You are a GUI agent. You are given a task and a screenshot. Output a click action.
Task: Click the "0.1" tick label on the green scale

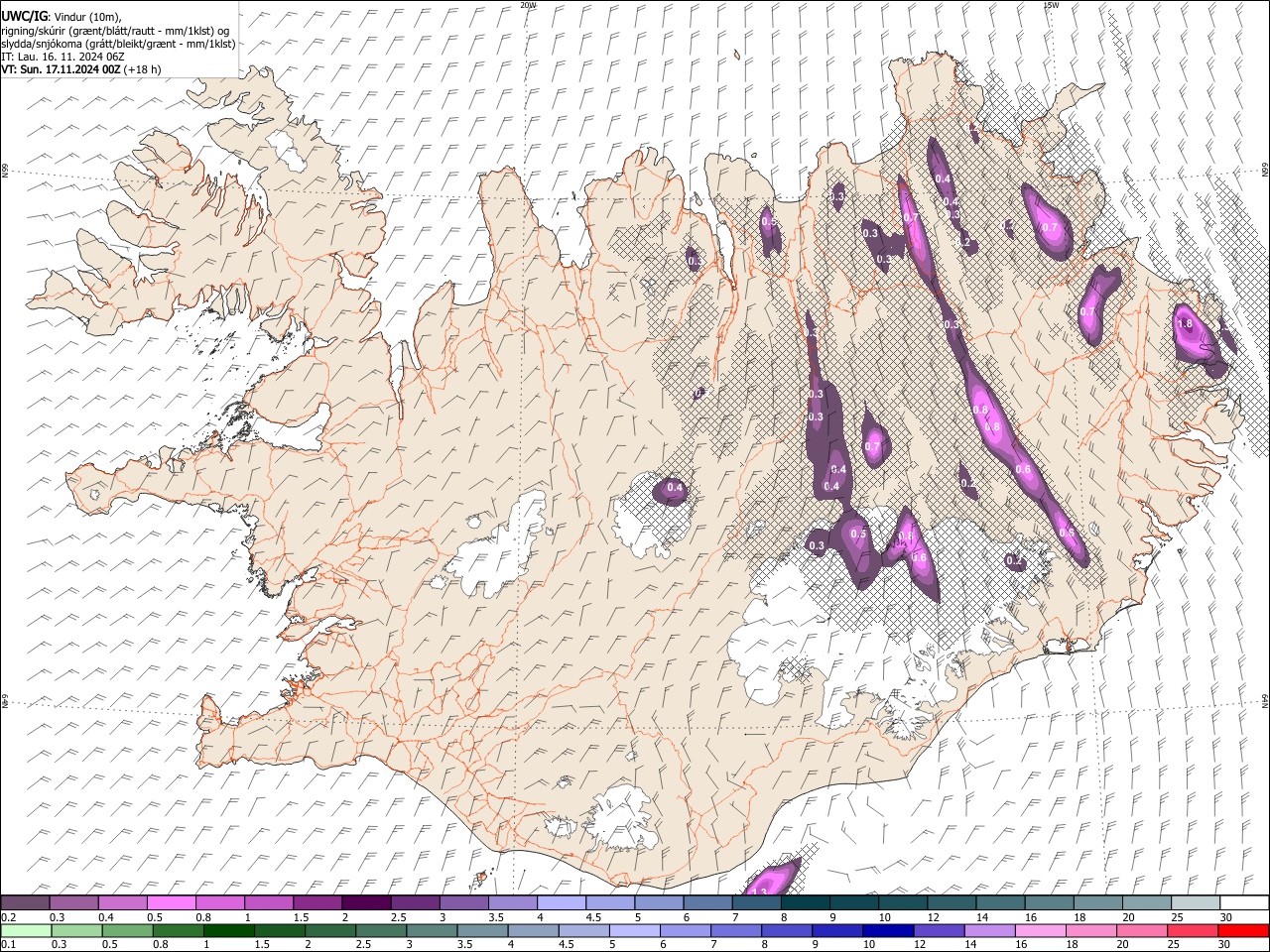[8, 945]
